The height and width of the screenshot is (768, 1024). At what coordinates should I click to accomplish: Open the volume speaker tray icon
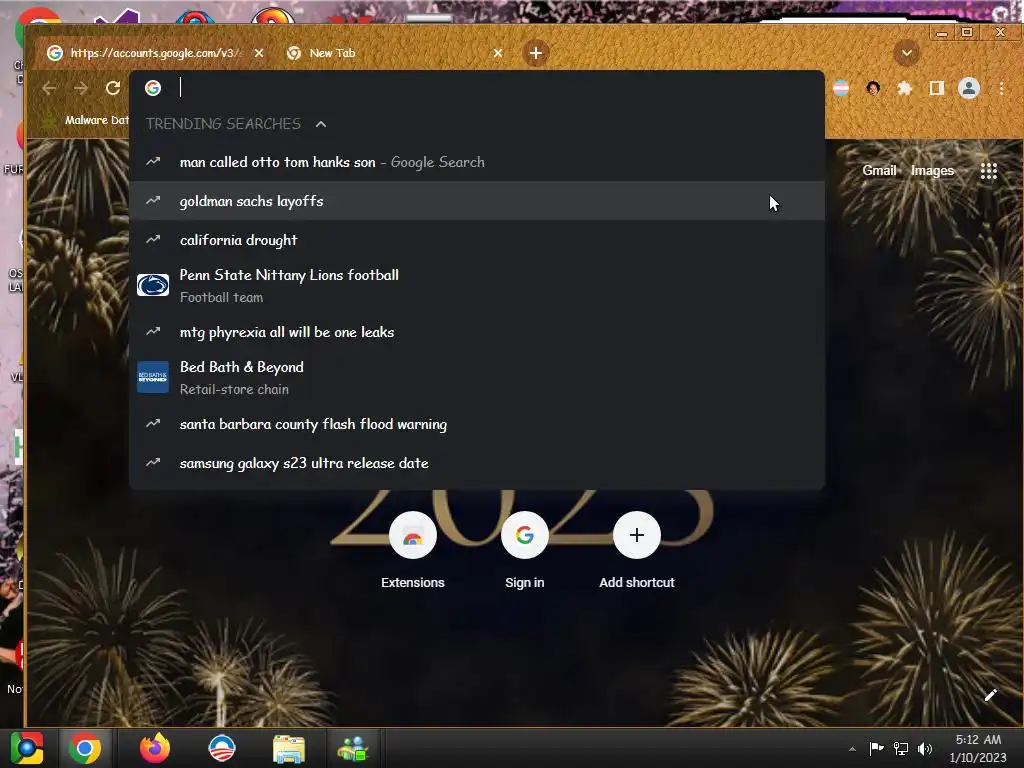pos(925,748)
